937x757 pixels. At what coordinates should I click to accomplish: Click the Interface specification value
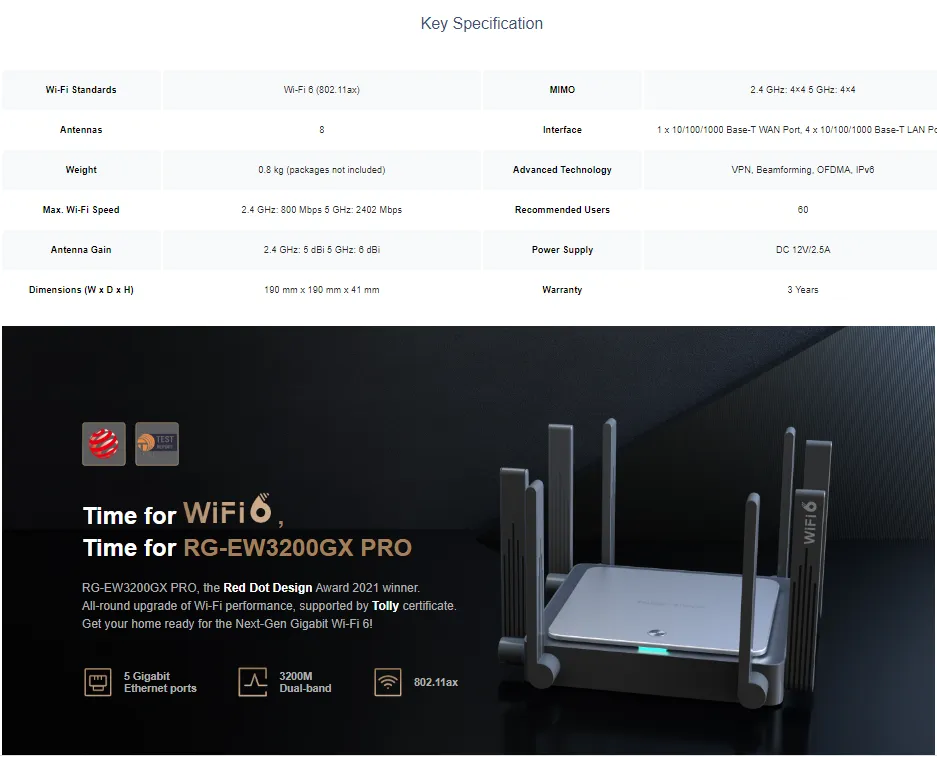(x=797, y=130)
